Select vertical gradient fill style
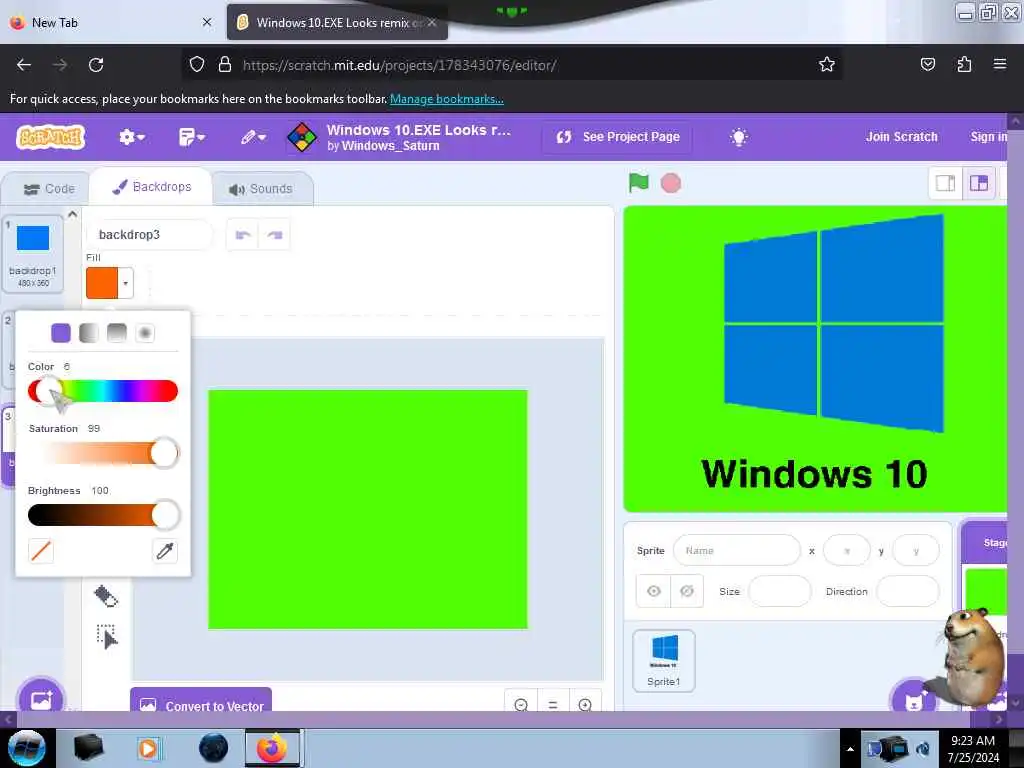Screen dimensions: 1024x768 coord(117,333)
